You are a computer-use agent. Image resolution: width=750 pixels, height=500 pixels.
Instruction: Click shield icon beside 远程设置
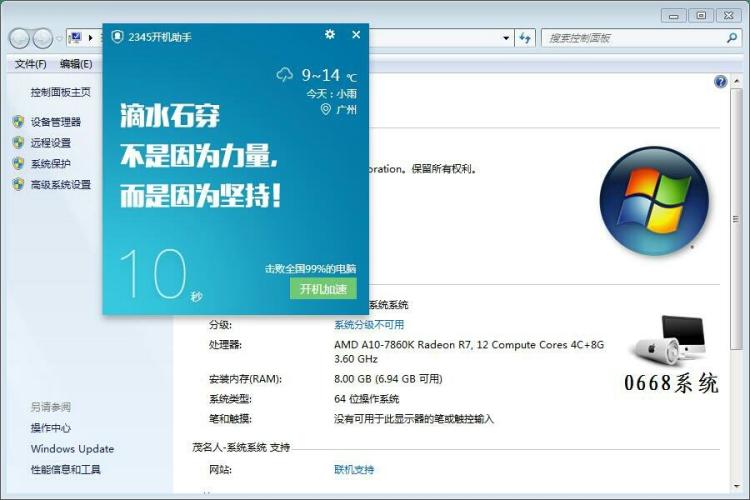tap(18, 142)
